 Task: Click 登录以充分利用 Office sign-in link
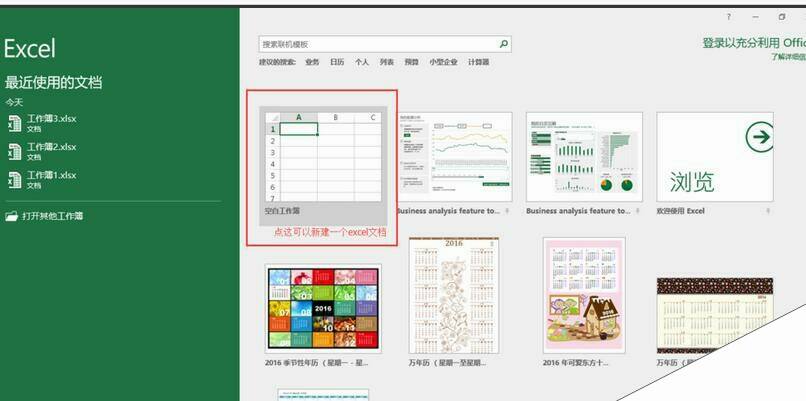click(754, 43)
